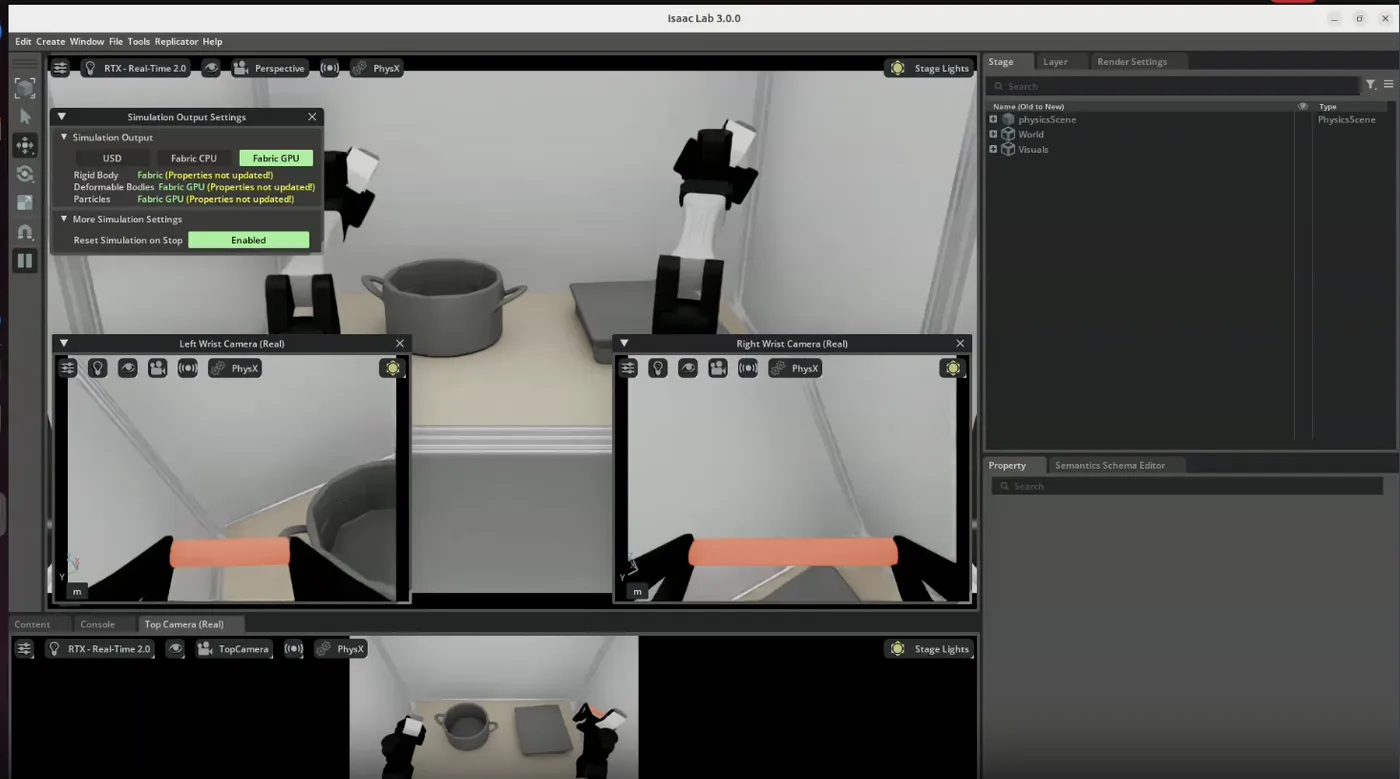Open the Semantics Schema Editor tab
The image size is (1400, 779).
1110,465
